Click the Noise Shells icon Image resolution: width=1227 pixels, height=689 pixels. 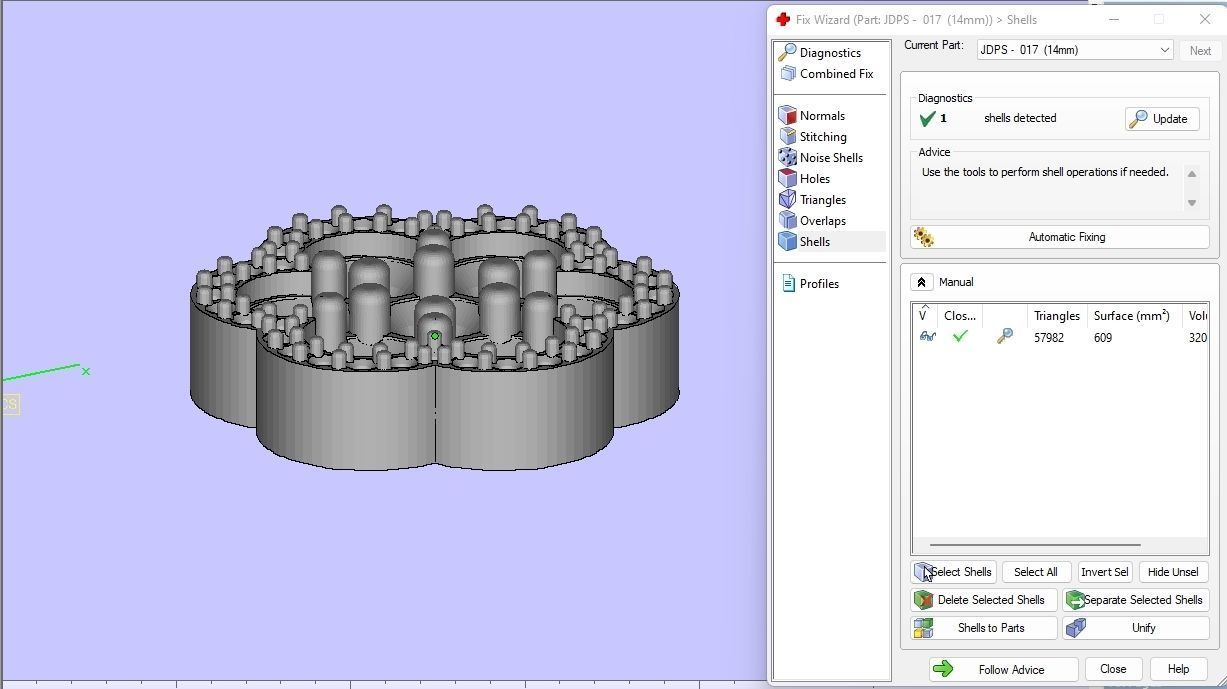coord(788,158)
